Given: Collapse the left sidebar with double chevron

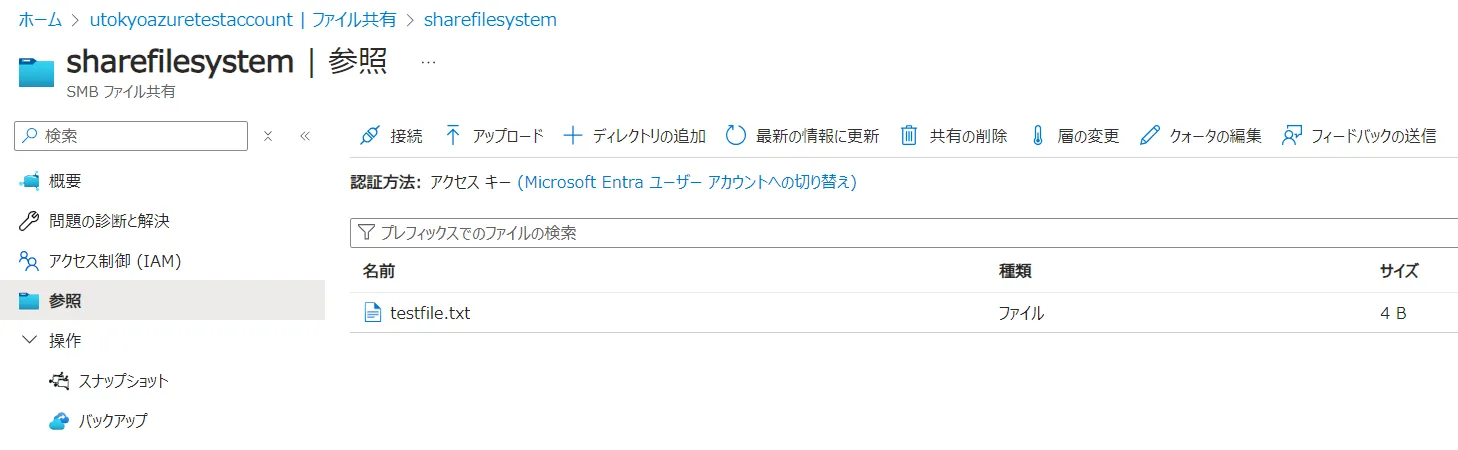Looking at the screenshot, I should pyautogui.click(x=305, y=136).
